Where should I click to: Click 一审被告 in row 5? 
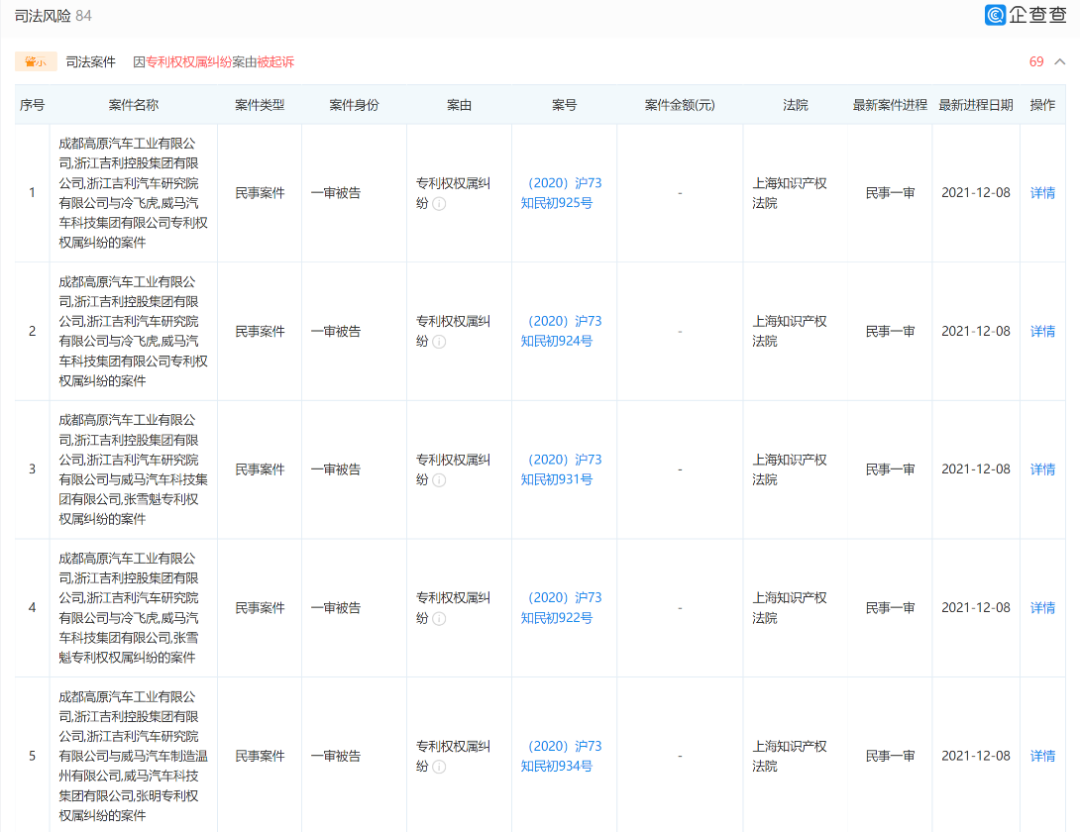(x=335, y=756)
